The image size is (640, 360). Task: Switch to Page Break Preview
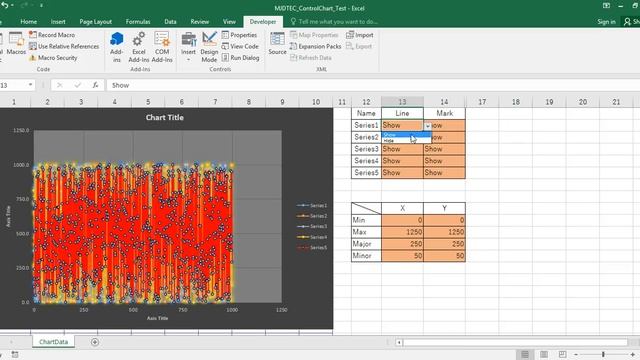pyautogui.click(x=562, y=354)
